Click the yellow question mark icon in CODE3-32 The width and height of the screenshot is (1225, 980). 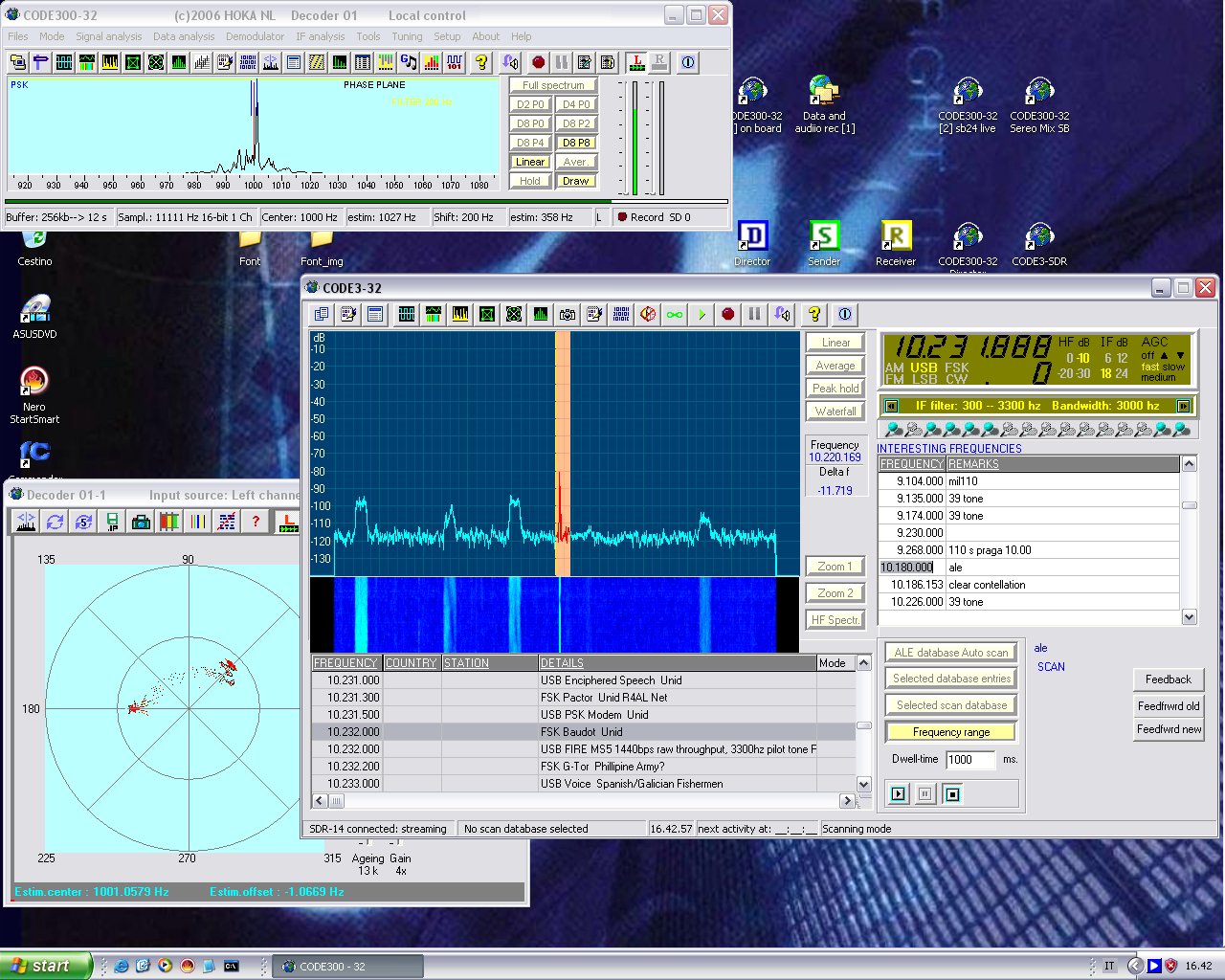814,314
